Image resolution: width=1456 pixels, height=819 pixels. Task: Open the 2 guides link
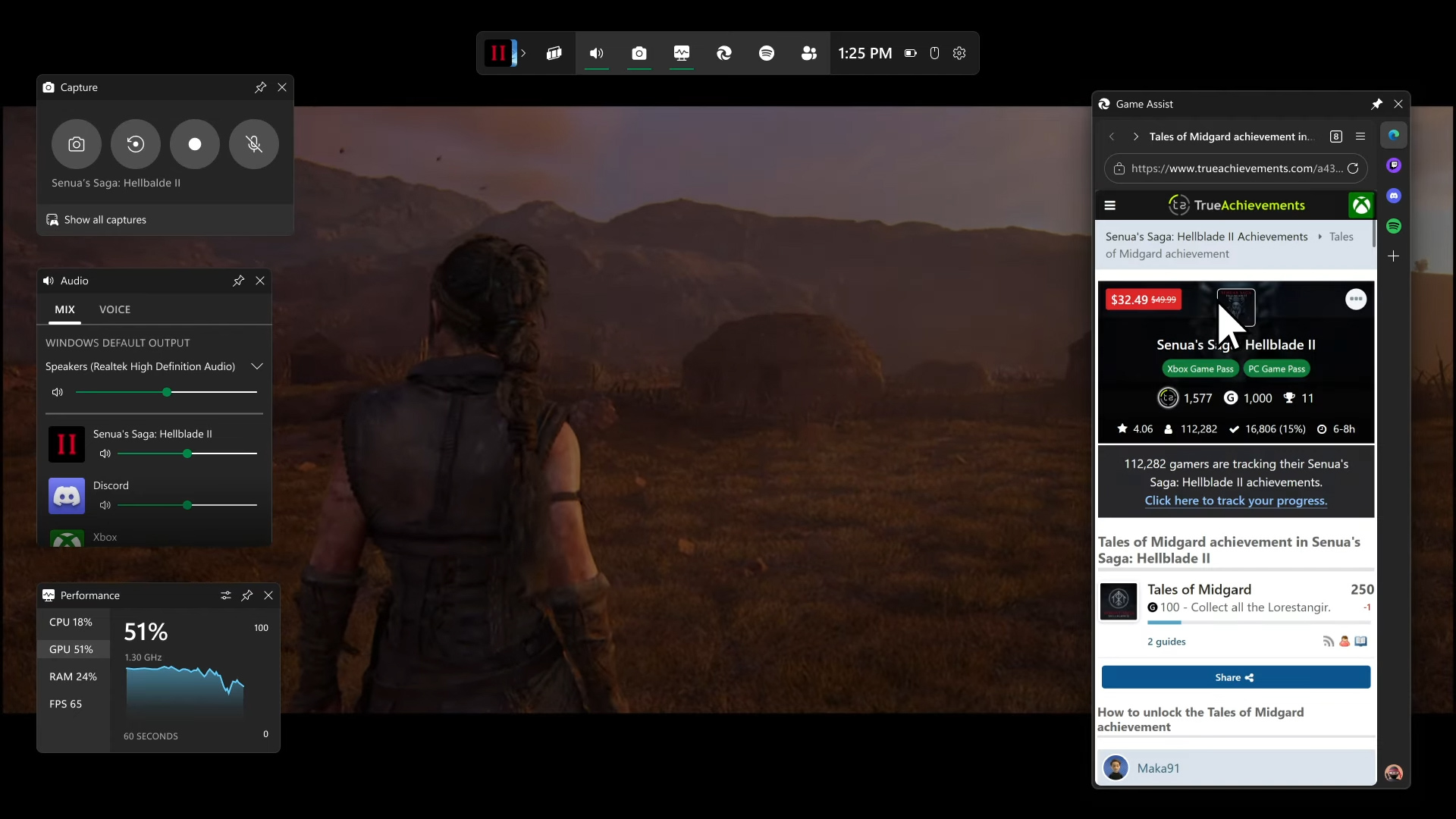pyautogui.click(x=1166, y=642)
